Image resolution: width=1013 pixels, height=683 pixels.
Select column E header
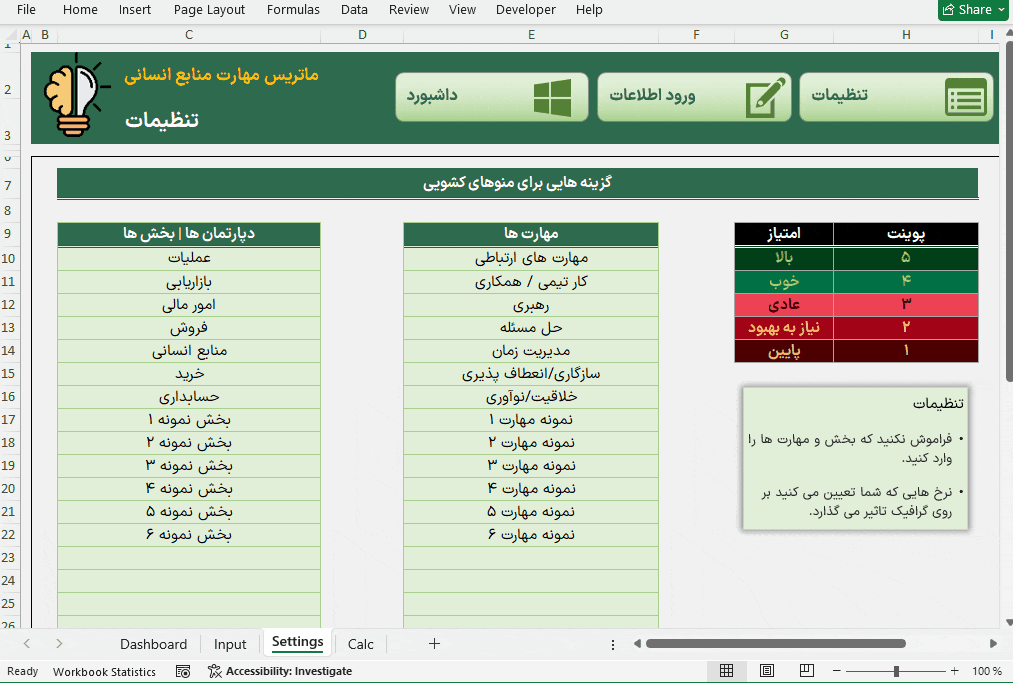pos(531,35)
